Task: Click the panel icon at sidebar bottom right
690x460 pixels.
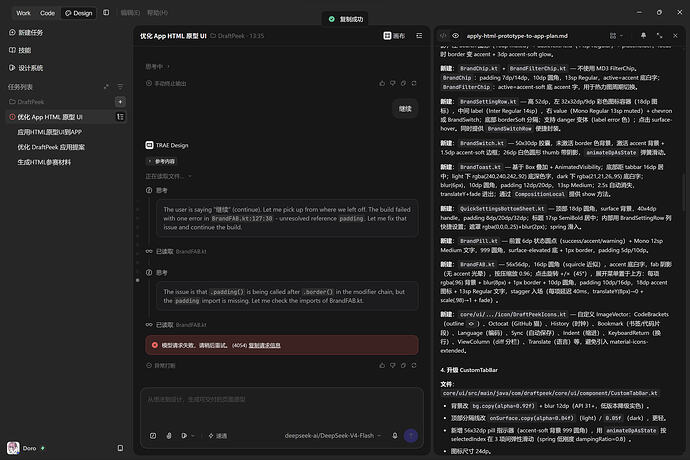Action: click(120, 448)
